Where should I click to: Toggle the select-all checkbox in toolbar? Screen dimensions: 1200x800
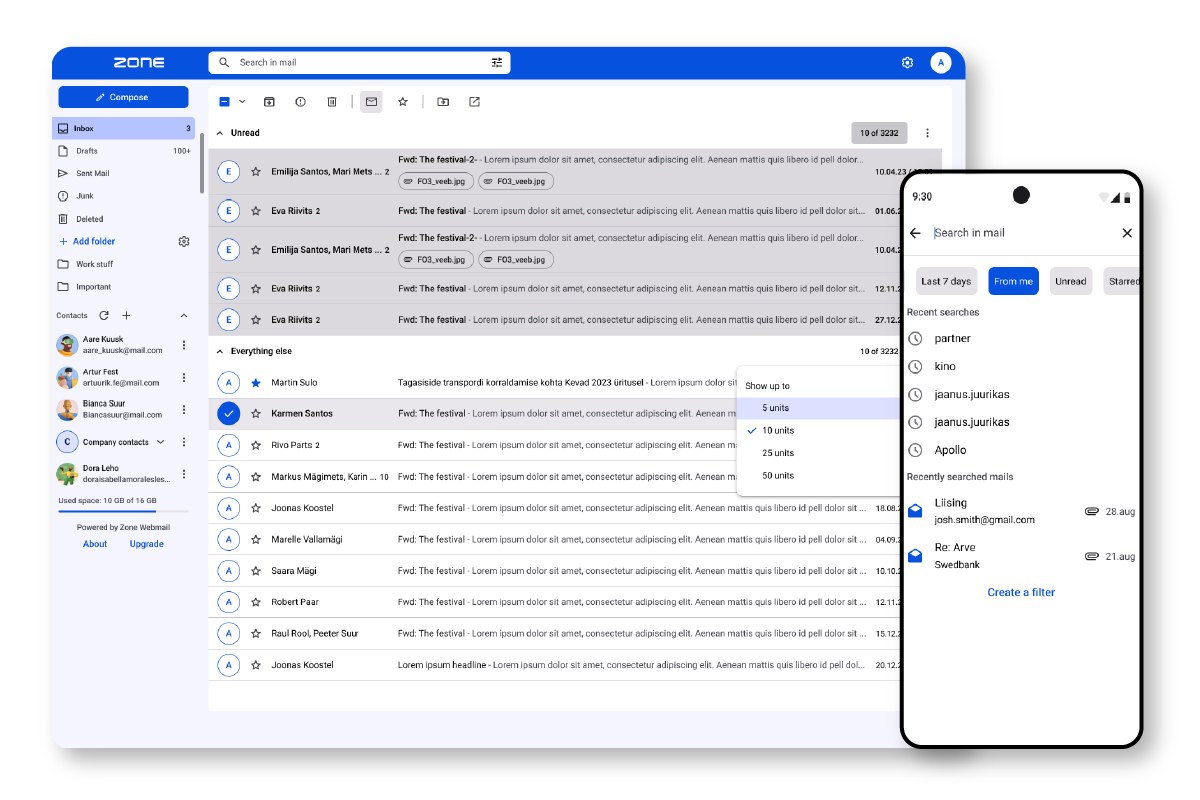[x=224, y=102]
